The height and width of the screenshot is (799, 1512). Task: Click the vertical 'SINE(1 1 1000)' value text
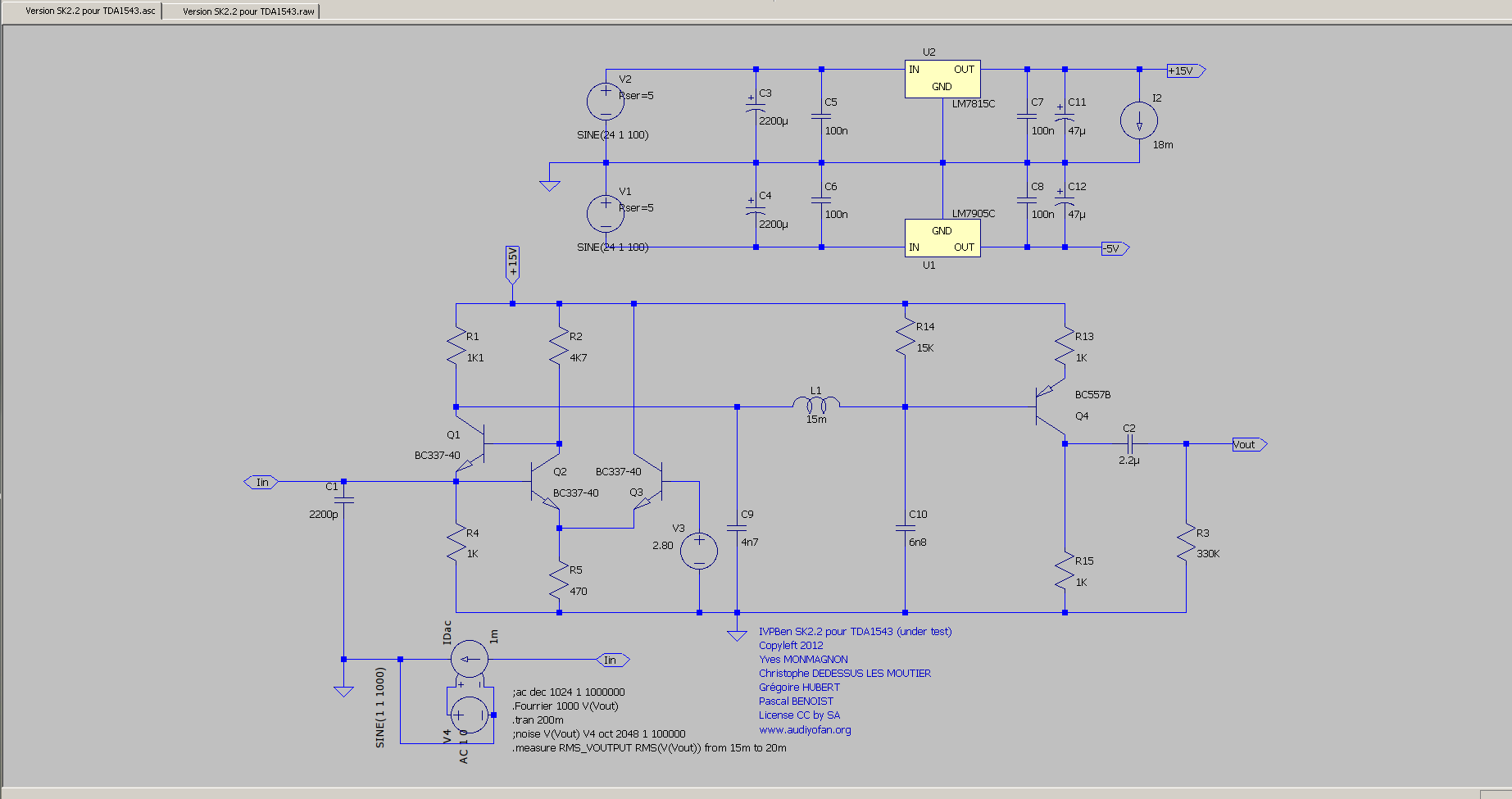click(379, 707)
